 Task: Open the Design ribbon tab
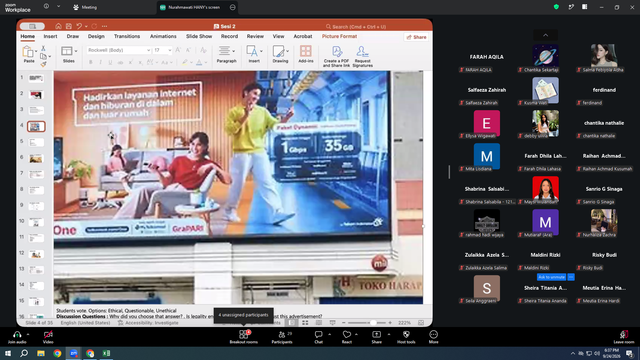(96, 36)
